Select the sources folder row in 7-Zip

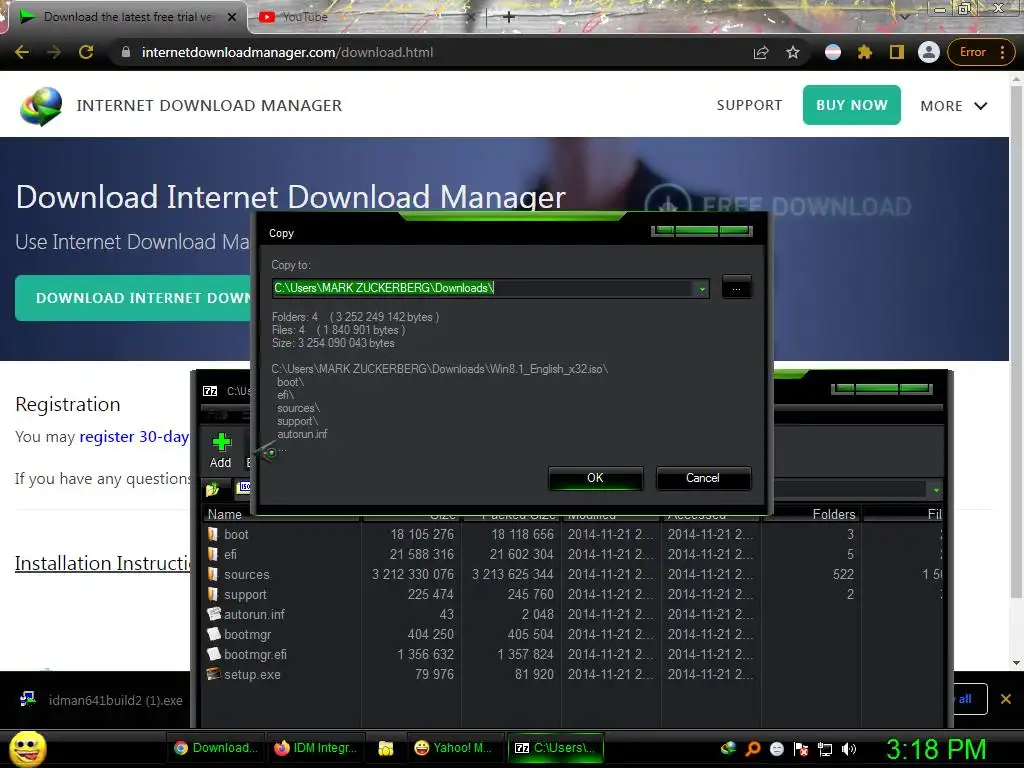(572, 575)
